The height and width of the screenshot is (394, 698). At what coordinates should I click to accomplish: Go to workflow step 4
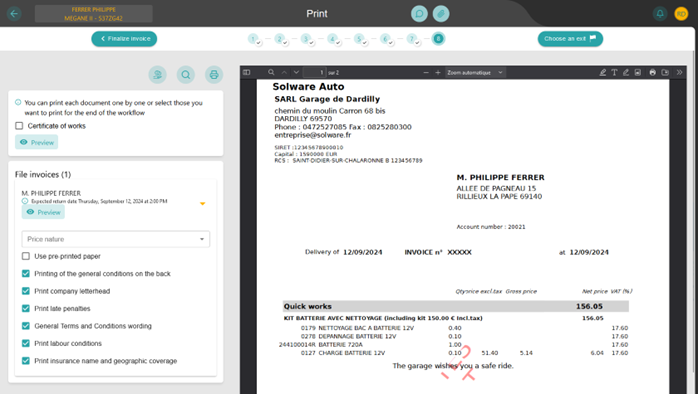click(333, 39)
